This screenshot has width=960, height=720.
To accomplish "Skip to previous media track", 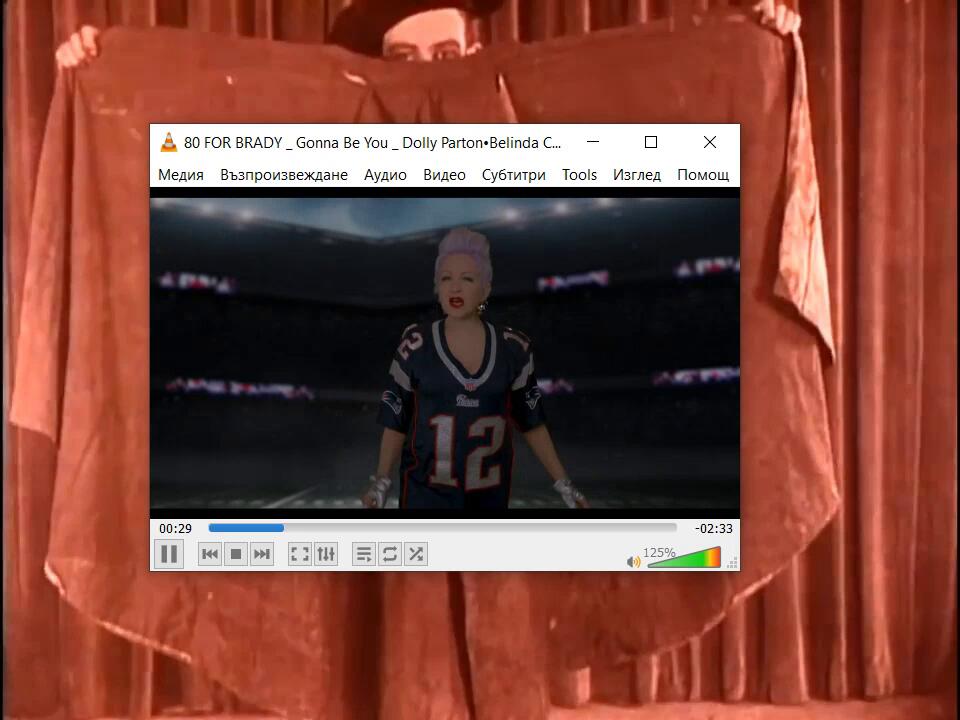I will point(210,554).
